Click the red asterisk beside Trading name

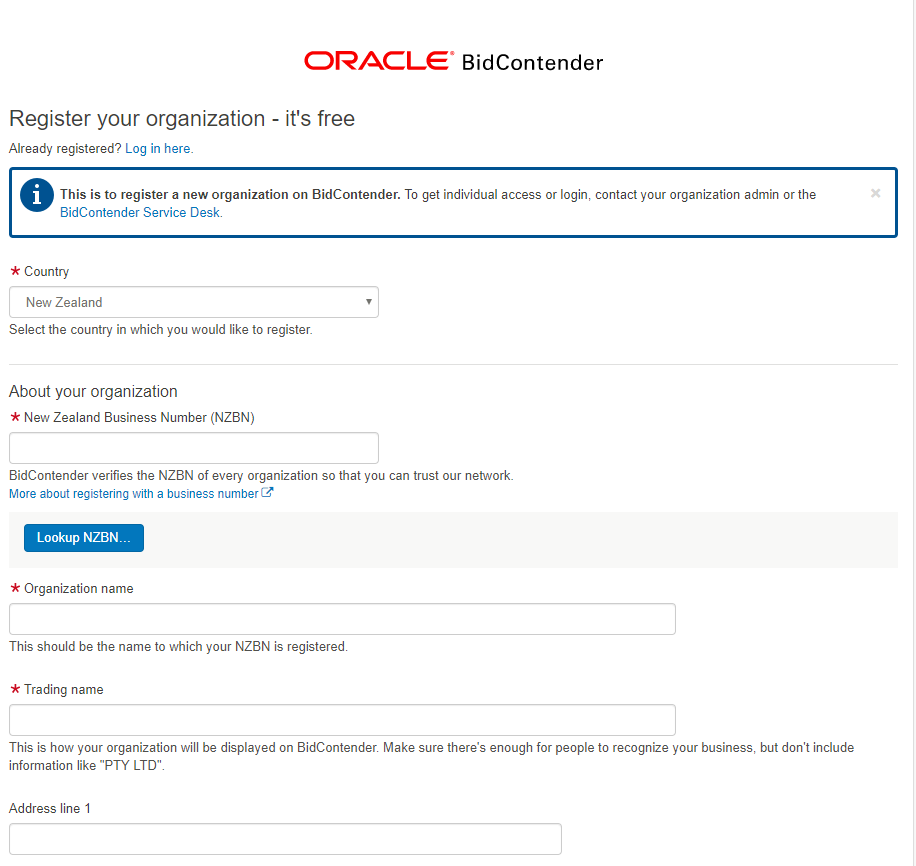13,689
